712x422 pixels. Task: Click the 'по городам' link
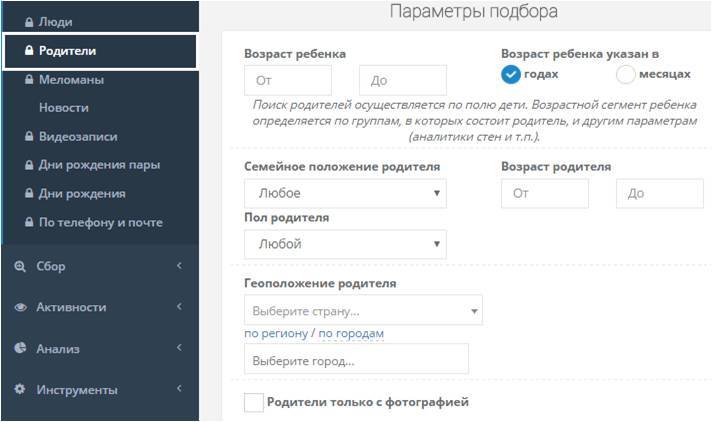point(351,333)
